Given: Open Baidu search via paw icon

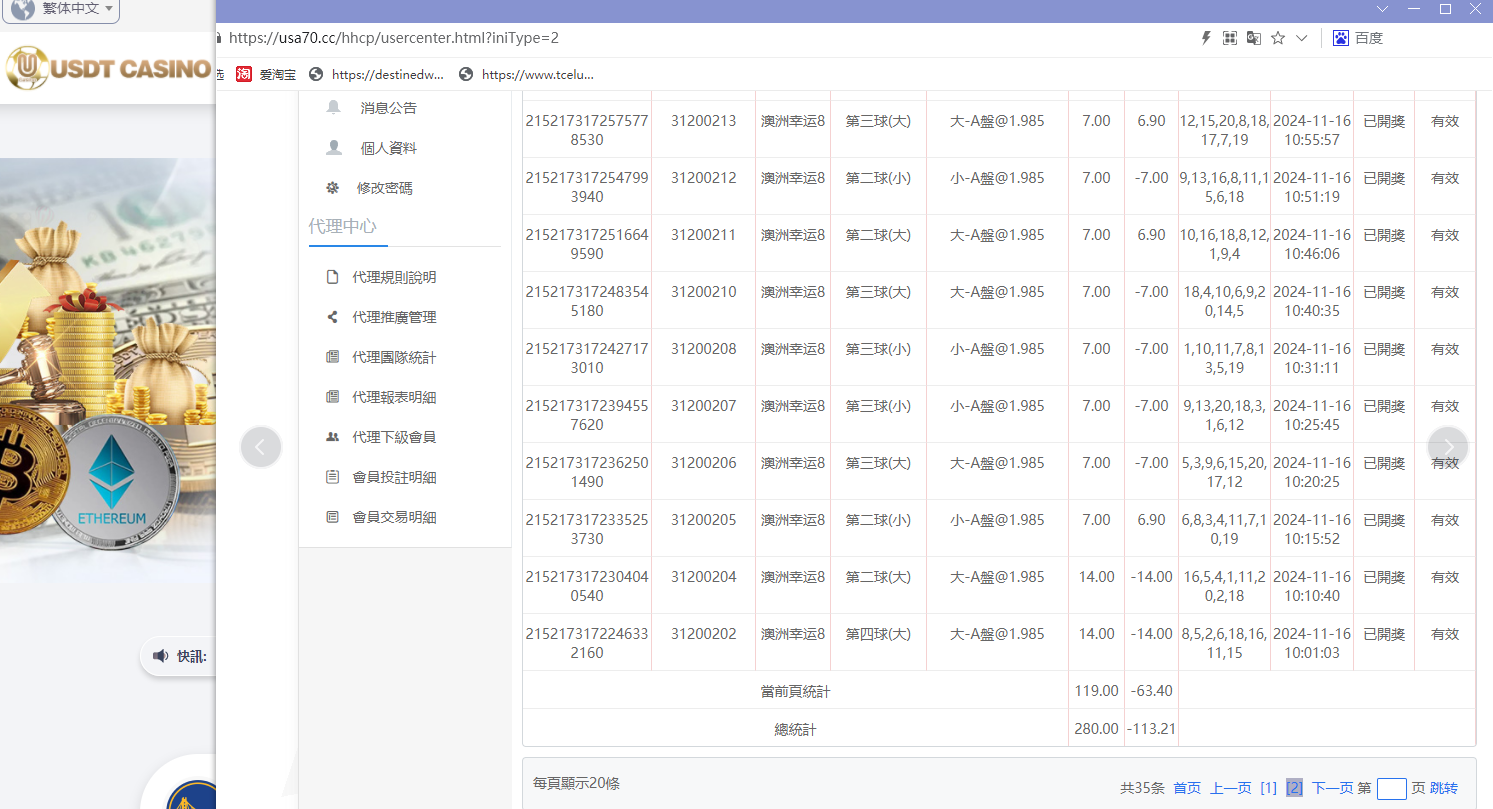Looking at the screenshot, I should [x=1340, y=38].
